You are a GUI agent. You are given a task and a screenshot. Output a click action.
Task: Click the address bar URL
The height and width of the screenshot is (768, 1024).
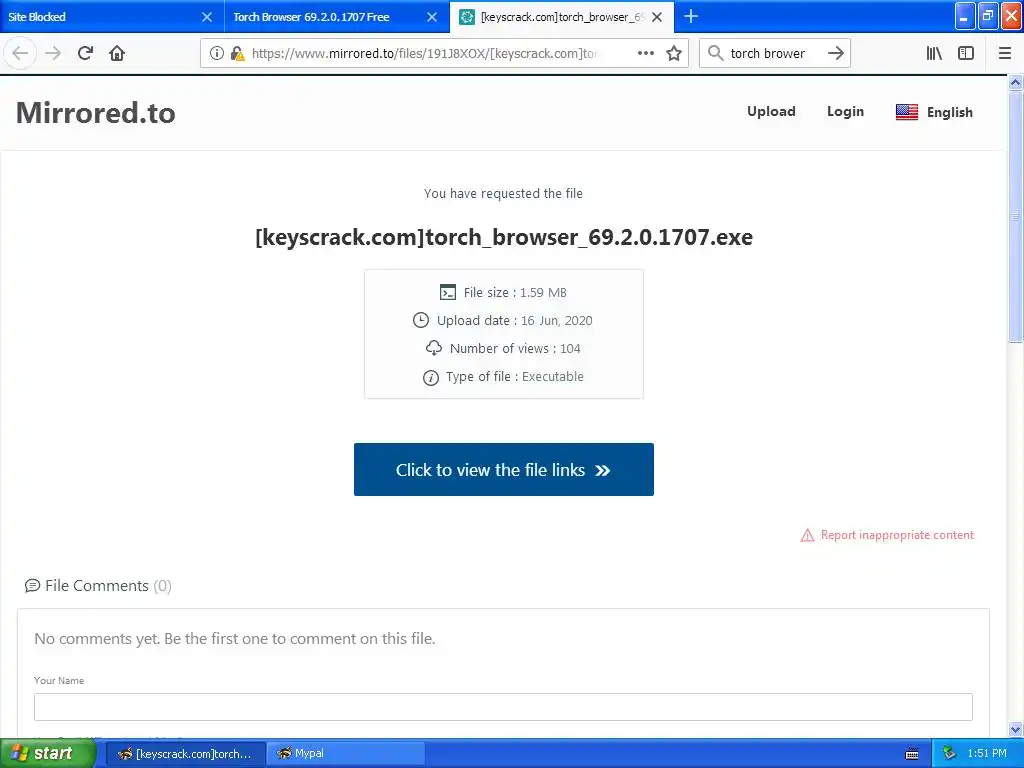click(424, 54)
